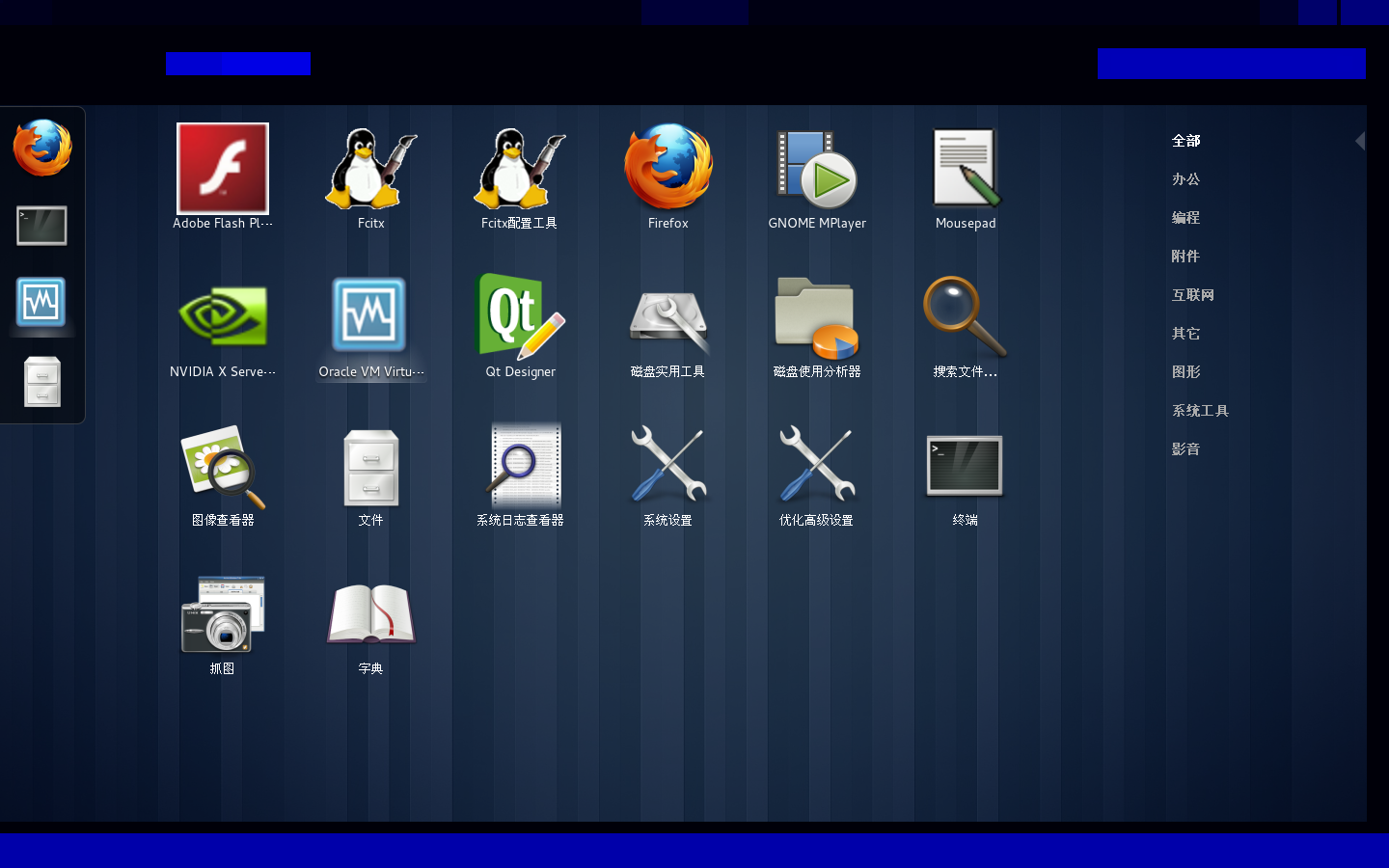Select the 其它 category
The image size is (1389, 868).
(1186, 334)
